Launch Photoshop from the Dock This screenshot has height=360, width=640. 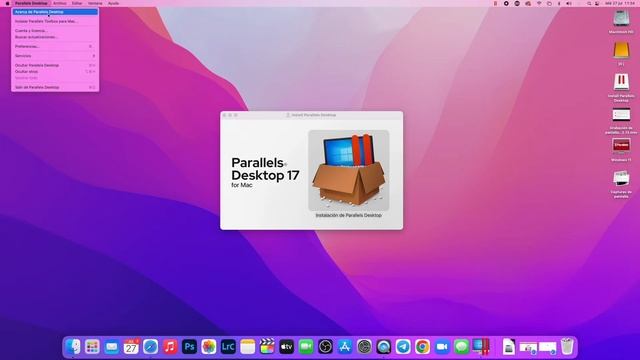point(189,347)
